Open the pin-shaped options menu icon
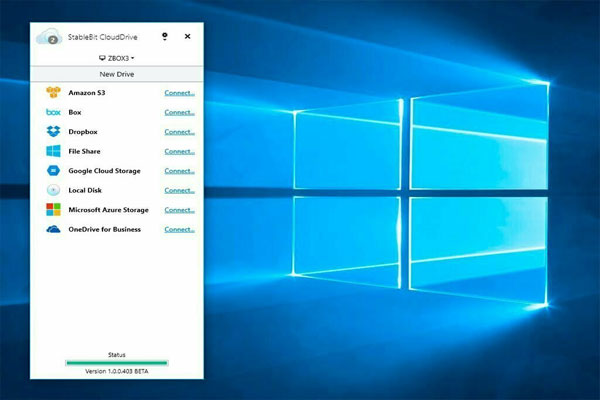This screenshot has height=400, width=600. pos(165,36)
